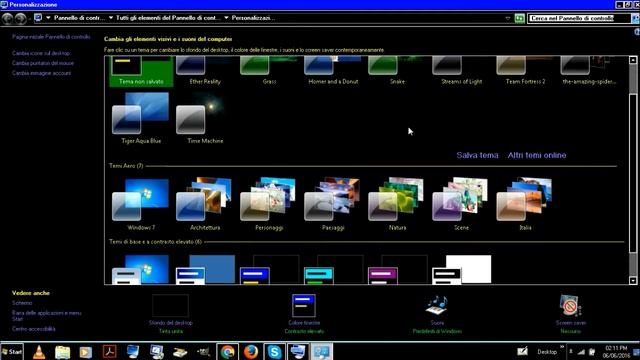Open Altri temi online link
The height and width of the screenshot is (360, 640).
click(x=537, y=155)
